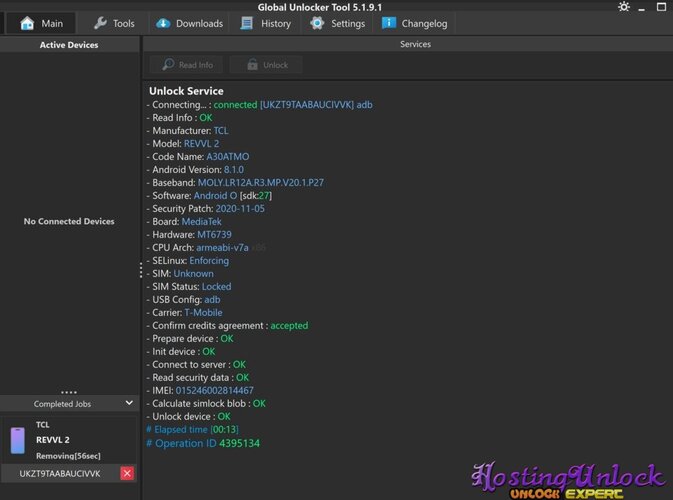Click the Services header
The height and width of the screenshot is (500, 673).
(415, 44)
